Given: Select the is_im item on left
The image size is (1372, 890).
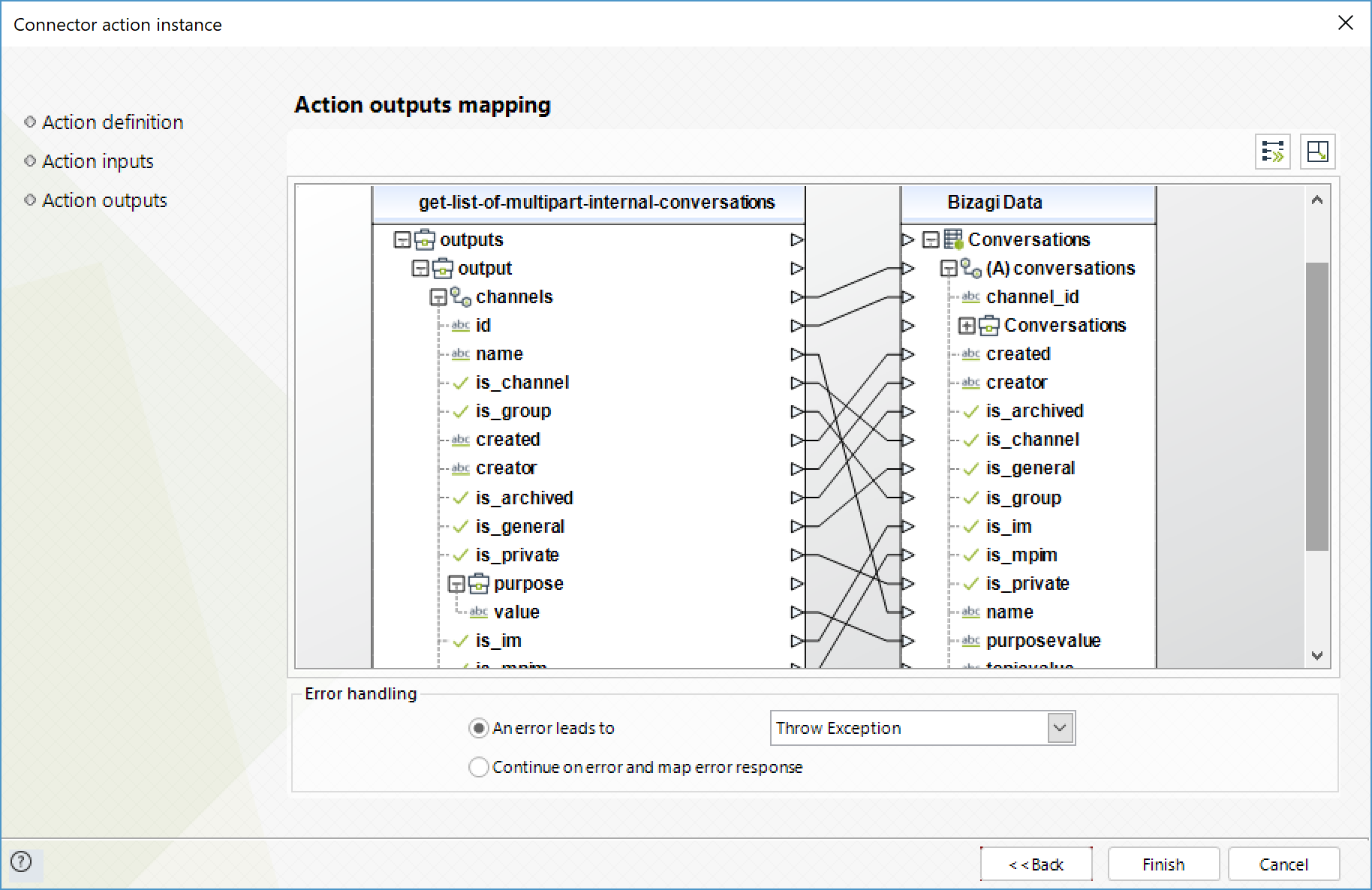Looking at the screenshot, I should point(498,641).
